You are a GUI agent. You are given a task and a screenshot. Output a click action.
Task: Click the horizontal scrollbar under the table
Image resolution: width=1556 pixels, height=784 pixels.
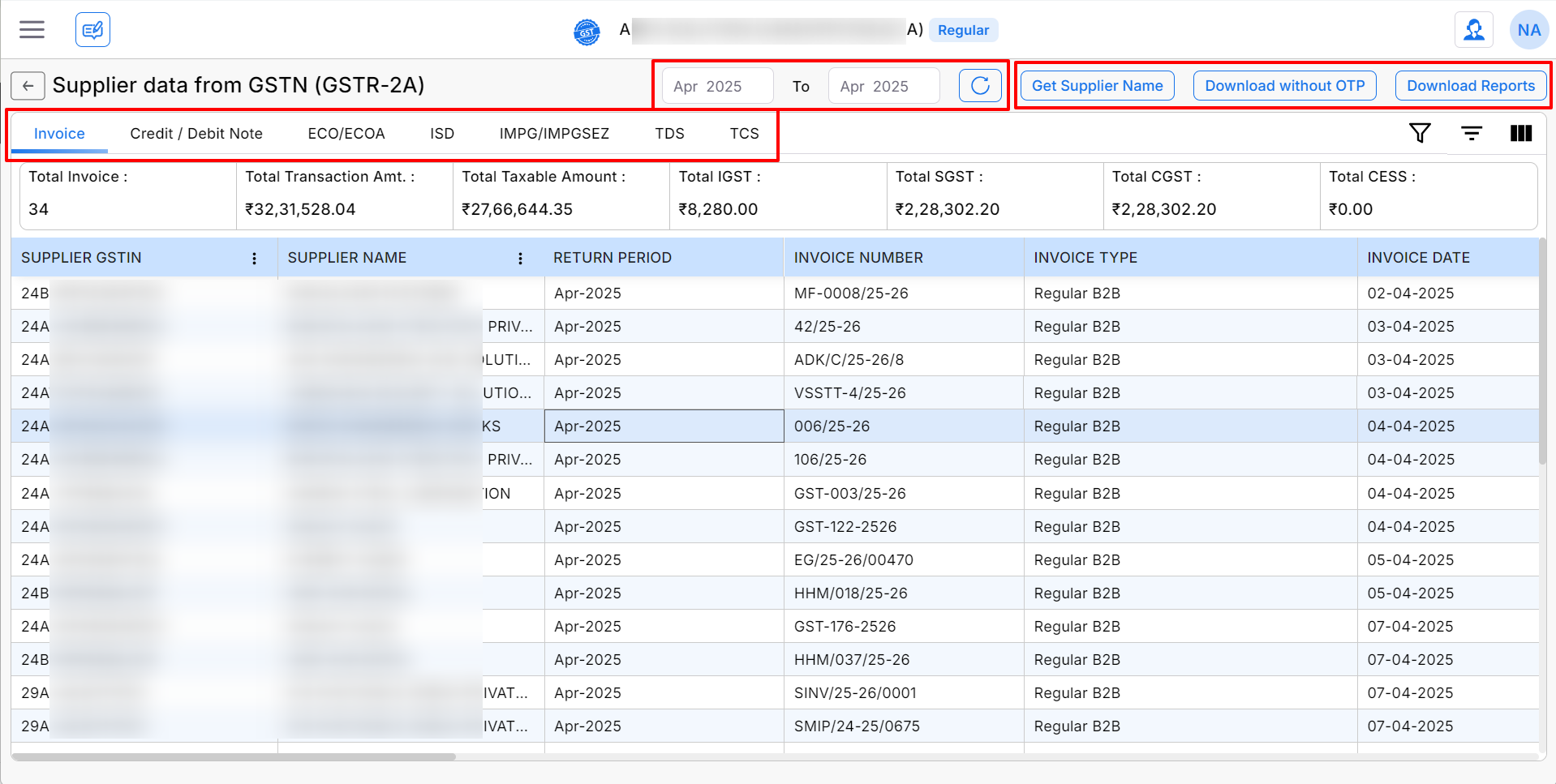234,756
